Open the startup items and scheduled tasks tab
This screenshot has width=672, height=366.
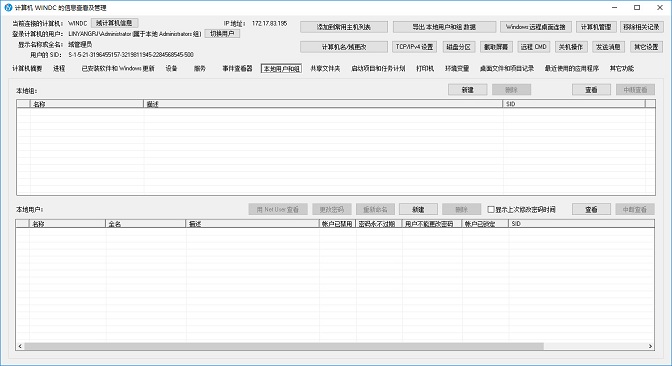click(378, 69)
